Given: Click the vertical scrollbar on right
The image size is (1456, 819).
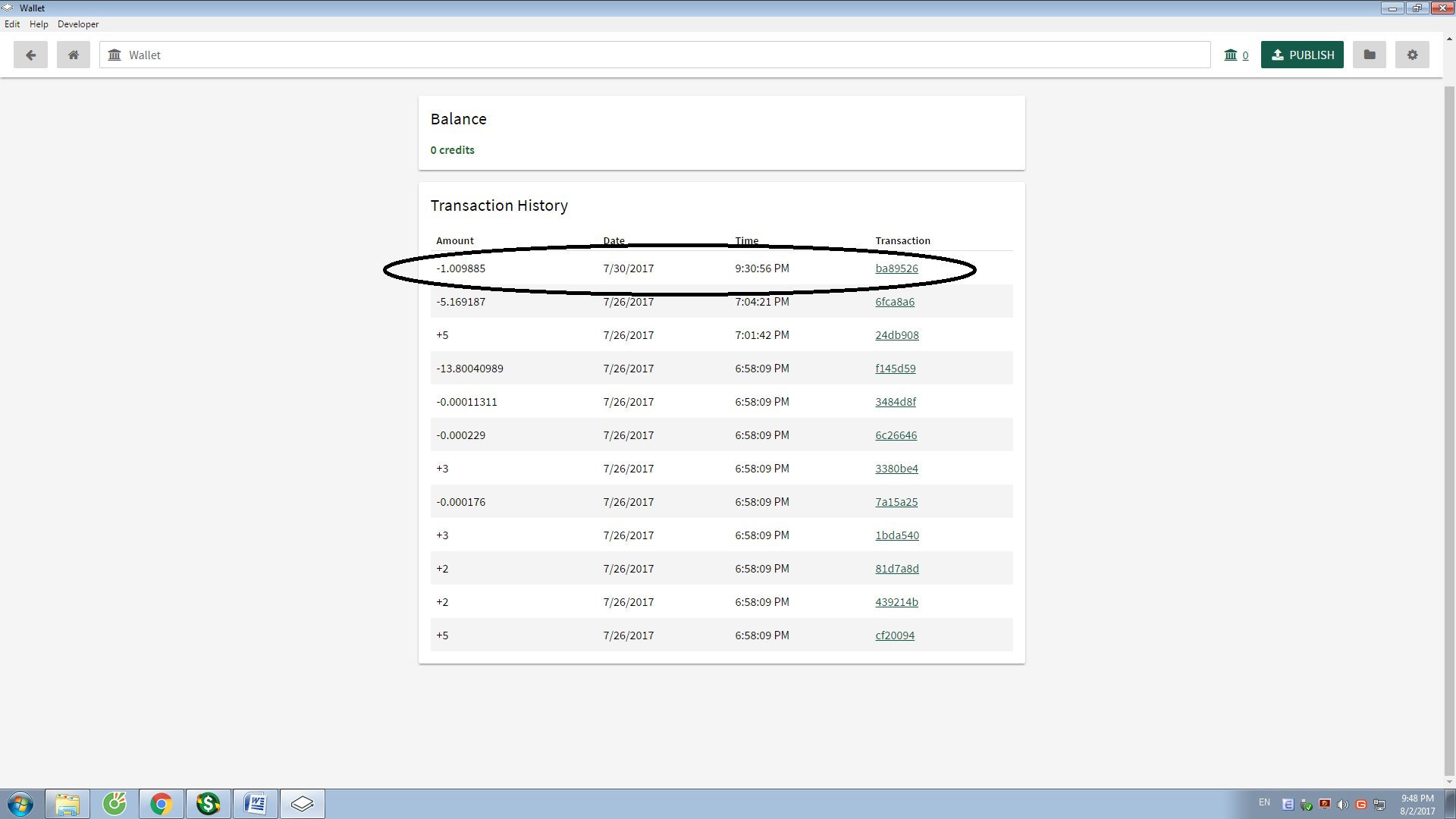Looking at the screenshot, I should (1449, 425).
